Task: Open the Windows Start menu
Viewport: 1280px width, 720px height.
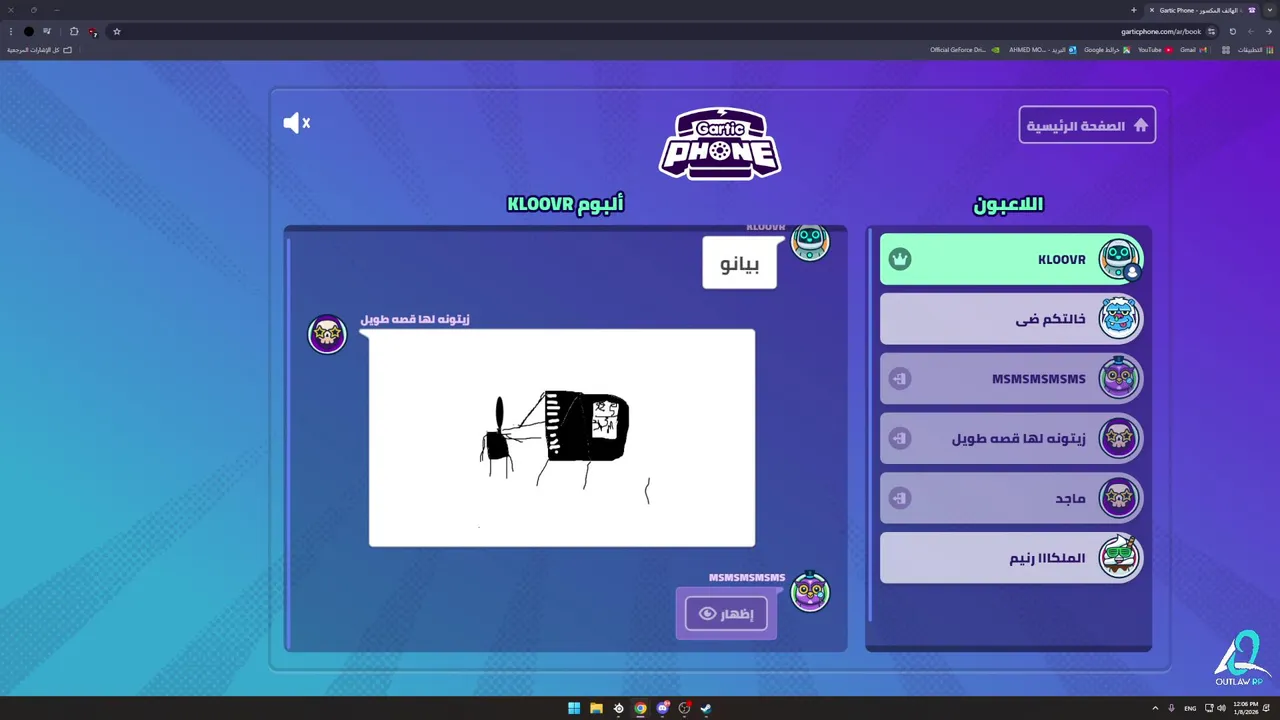Action: [x=574, y=708]
